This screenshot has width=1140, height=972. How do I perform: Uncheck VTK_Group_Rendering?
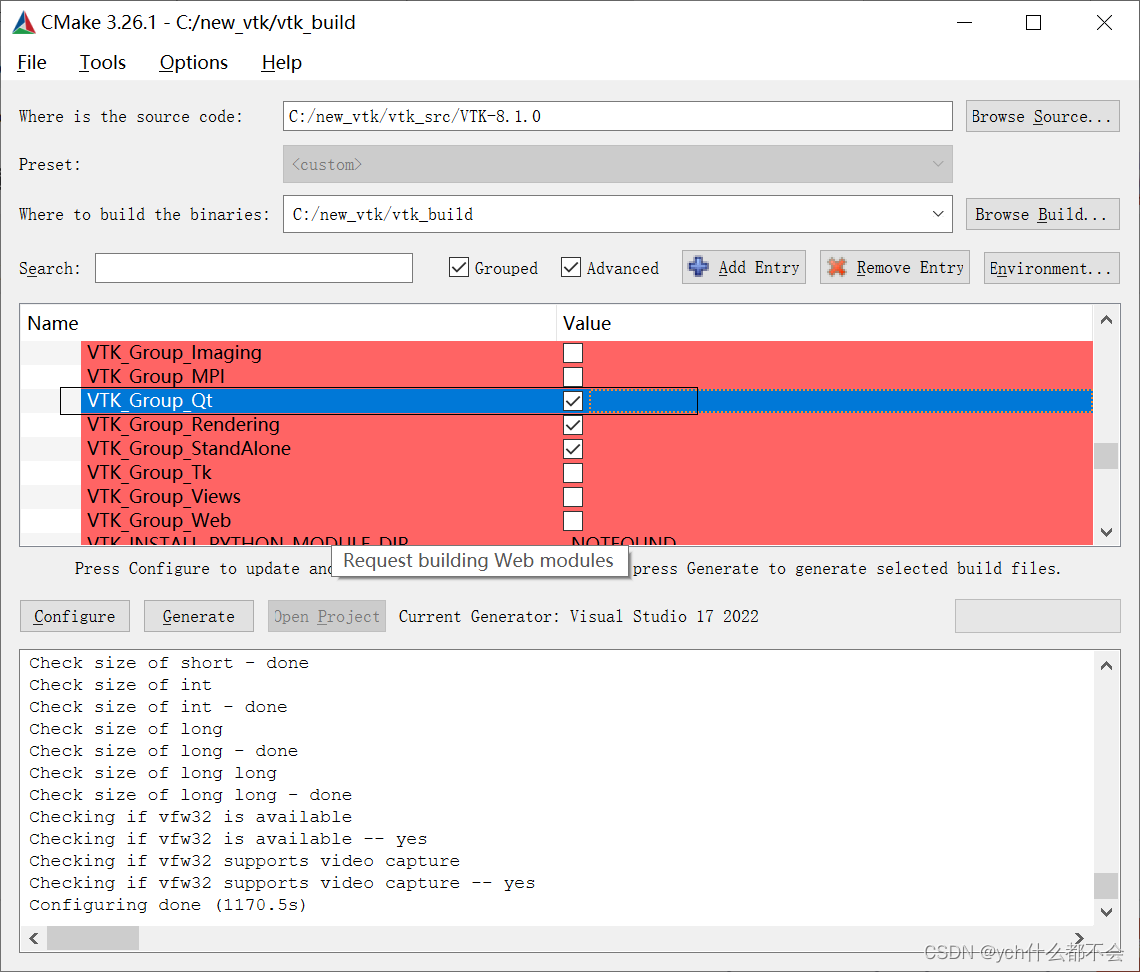(572, 424)
